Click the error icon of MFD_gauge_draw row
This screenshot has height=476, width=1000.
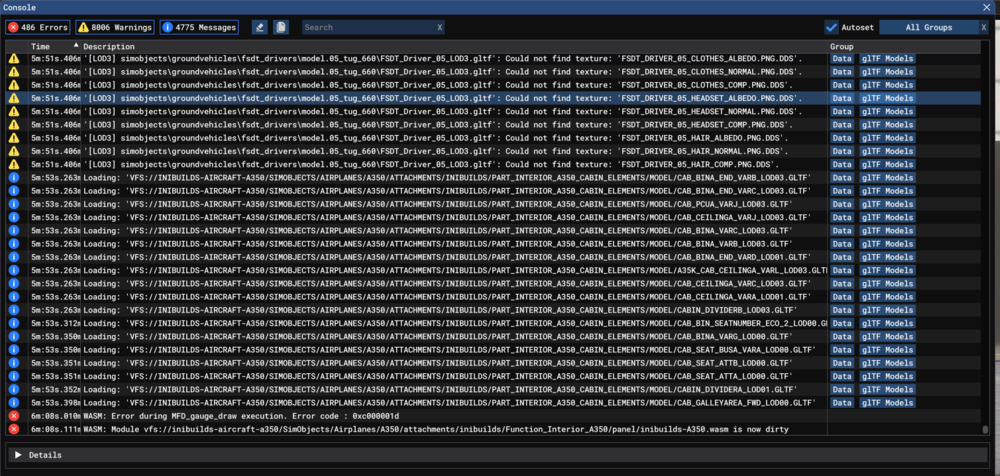pyautogui.click(x=14, y=415)
